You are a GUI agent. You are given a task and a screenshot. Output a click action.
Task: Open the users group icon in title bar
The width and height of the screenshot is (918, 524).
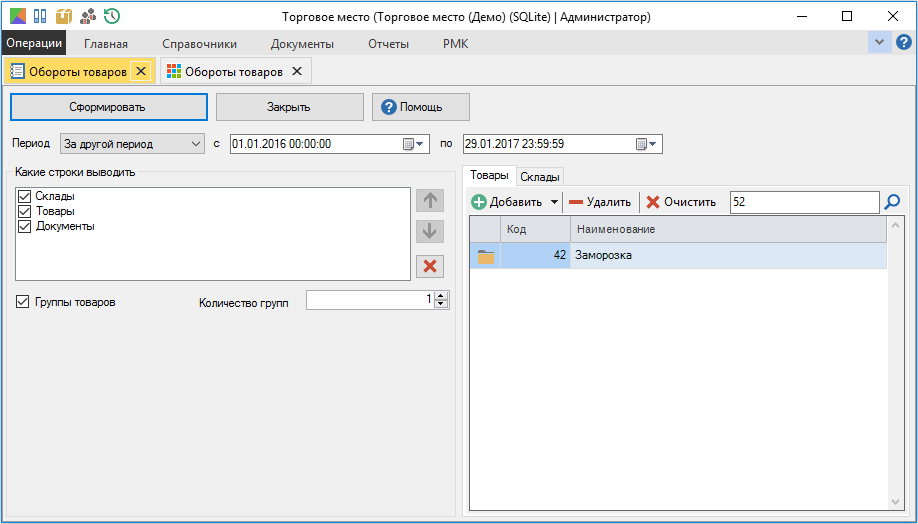point(88,16)
